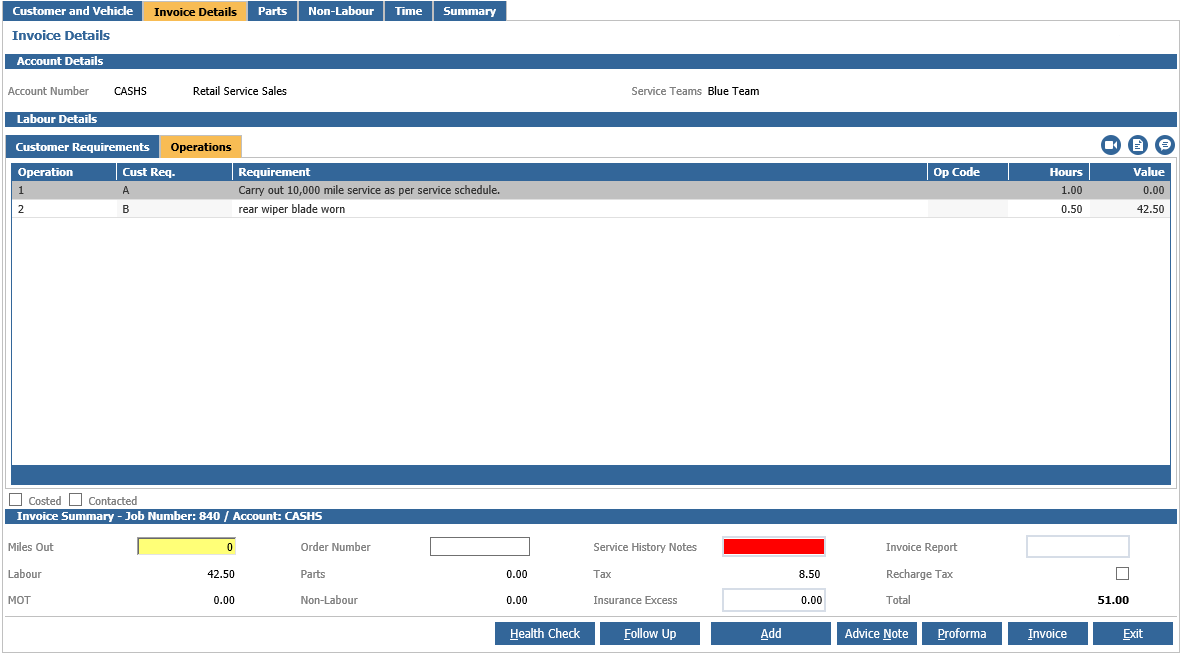
Task: Open the Non-Labour tab
Action: pos(341,11)
